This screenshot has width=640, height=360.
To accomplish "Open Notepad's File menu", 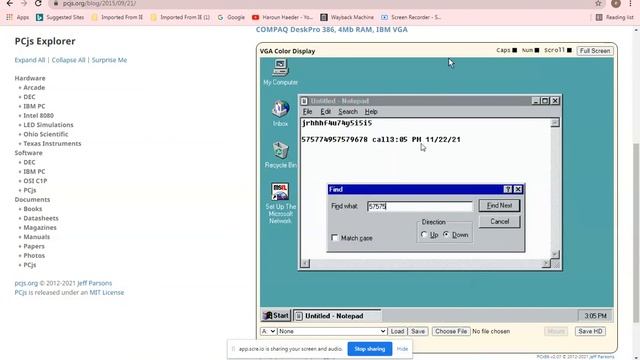I will [307, 111].
